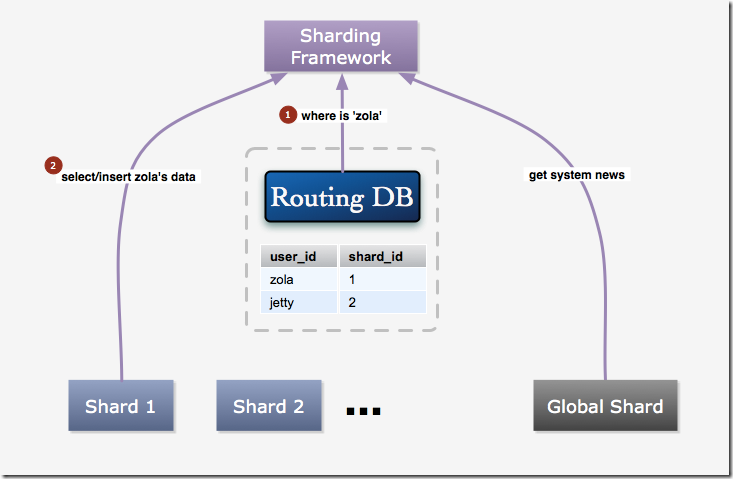Click the "where is 'zola'" label

click(342, 115)
